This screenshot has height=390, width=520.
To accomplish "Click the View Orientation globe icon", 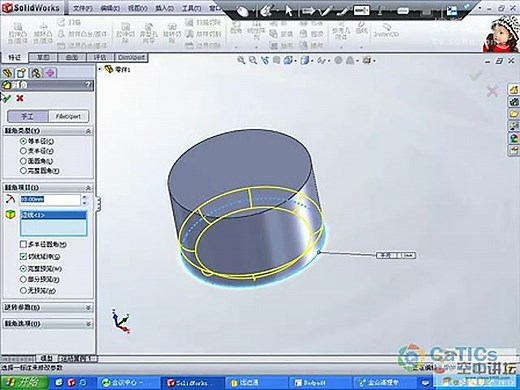I will (x=288, y=60).
